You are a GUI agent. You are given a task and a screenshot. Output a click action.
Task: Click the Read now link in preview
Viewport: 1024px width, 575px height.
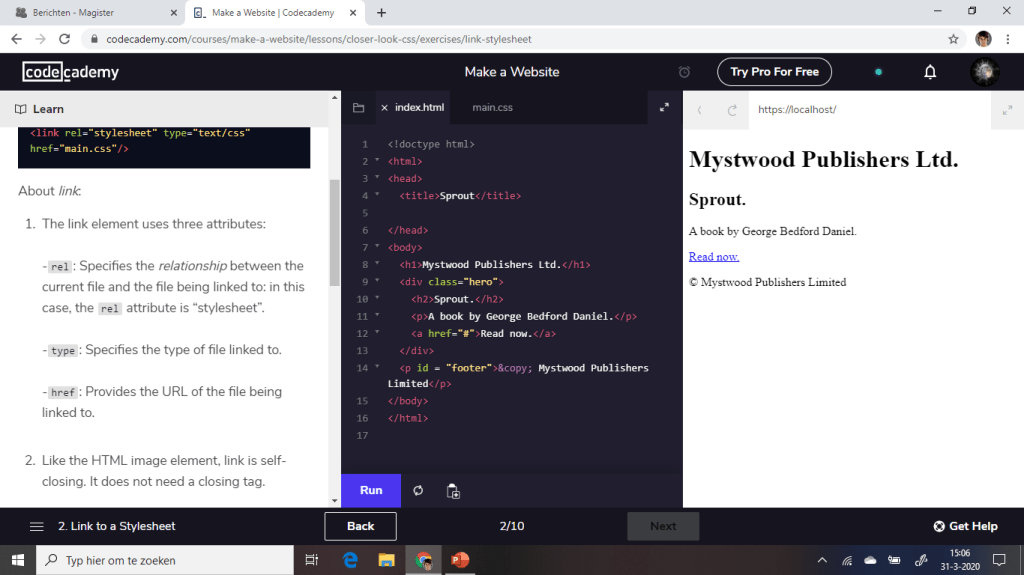[713, 257]
